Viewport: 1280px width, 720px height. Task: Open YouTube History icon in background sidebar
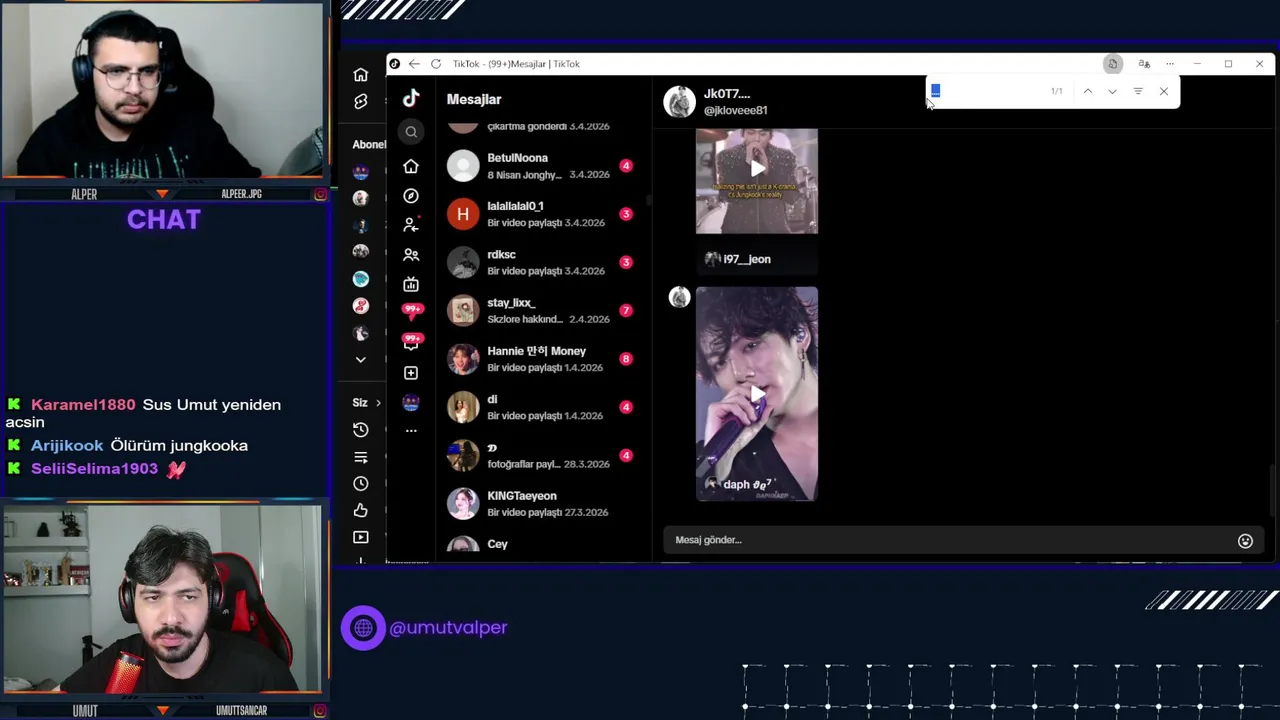[x=360, y=430]
